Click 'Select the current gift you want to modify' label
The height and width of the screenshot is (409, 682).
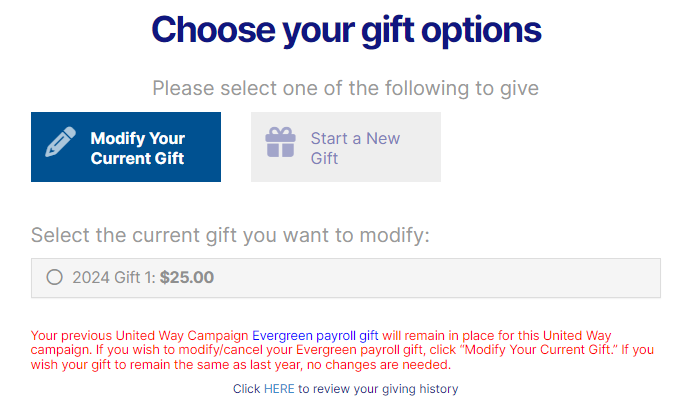(230, 236)
